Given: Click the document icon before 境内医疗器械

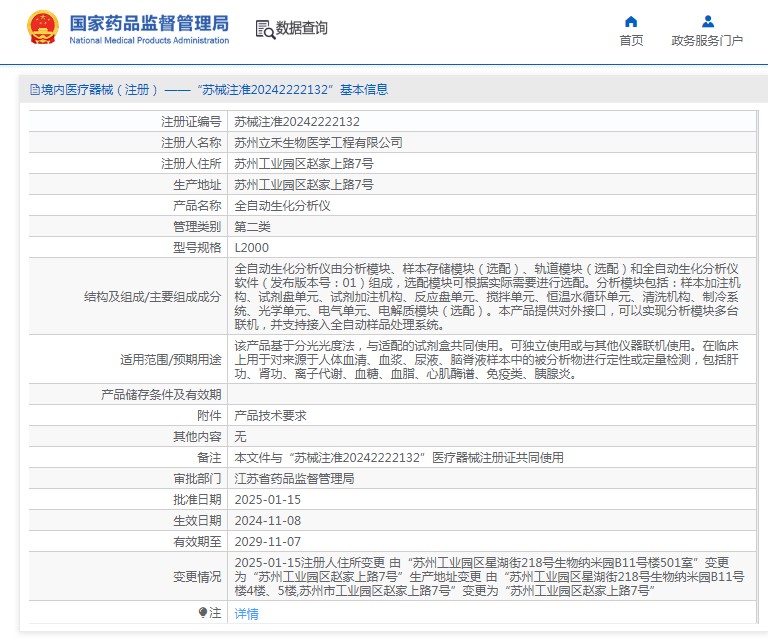Looking at the screenshot, I should tap(34, 90).
